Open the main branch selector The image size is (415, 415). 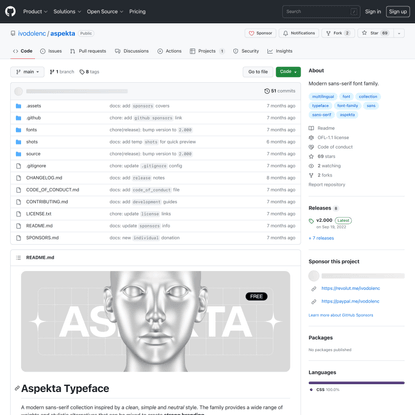click(27, 72)
